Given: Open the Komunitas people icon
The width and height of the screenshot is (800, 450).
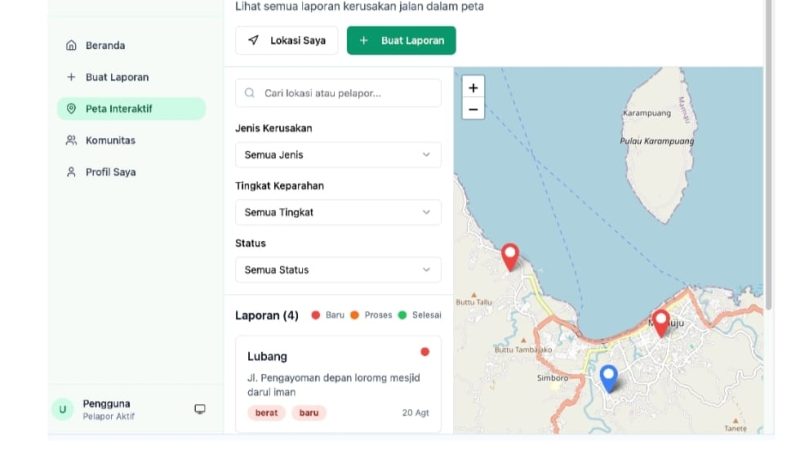Looking at the screenshot, I should [71, 140].
